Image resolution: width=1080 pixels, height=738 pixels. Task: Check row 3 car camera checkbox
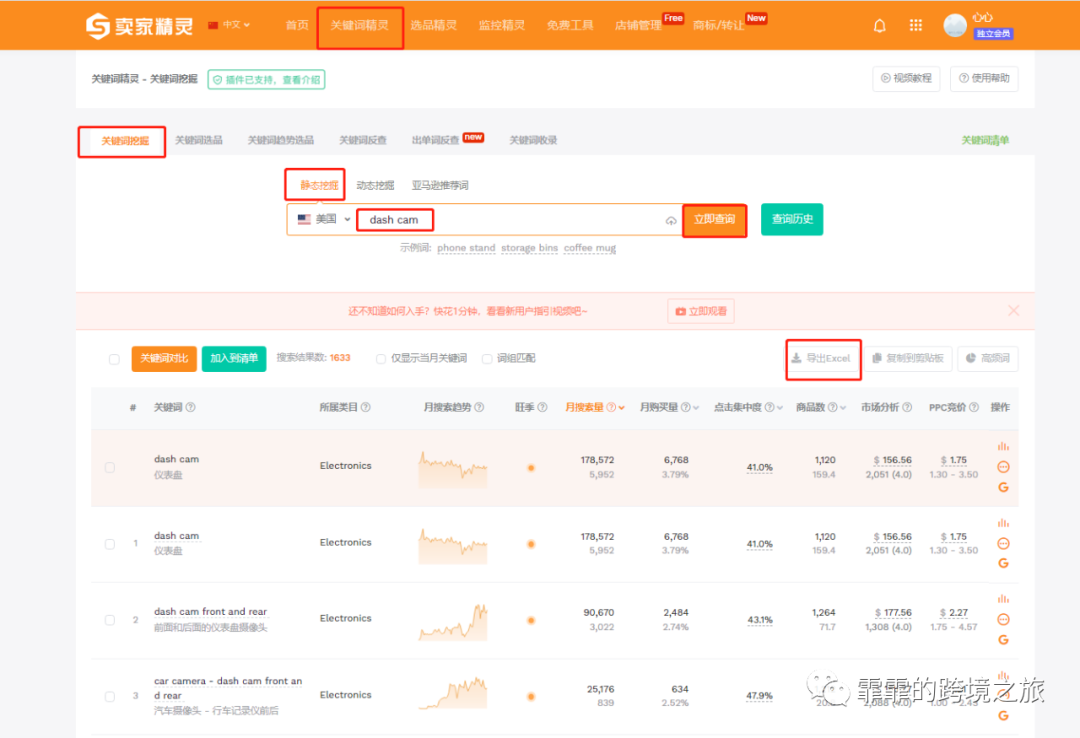coord(110,696)
